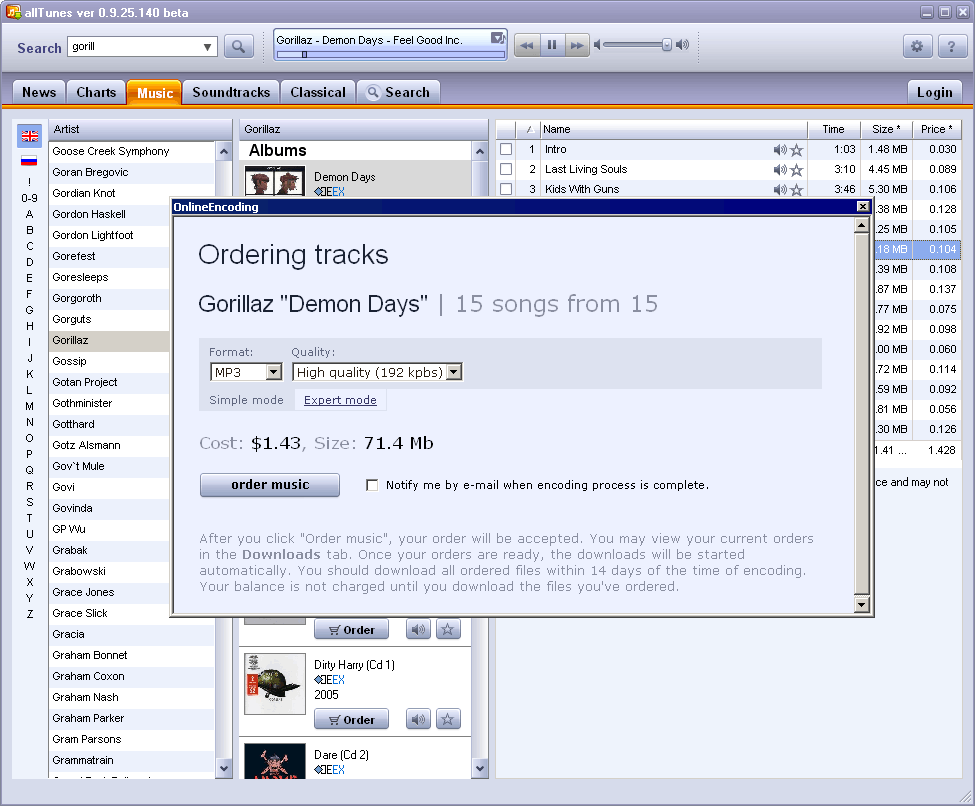The width and height of the screenshot is (975, 806).
Task: Preview Kids With Guns speaker icon
Action: [780, 190]
